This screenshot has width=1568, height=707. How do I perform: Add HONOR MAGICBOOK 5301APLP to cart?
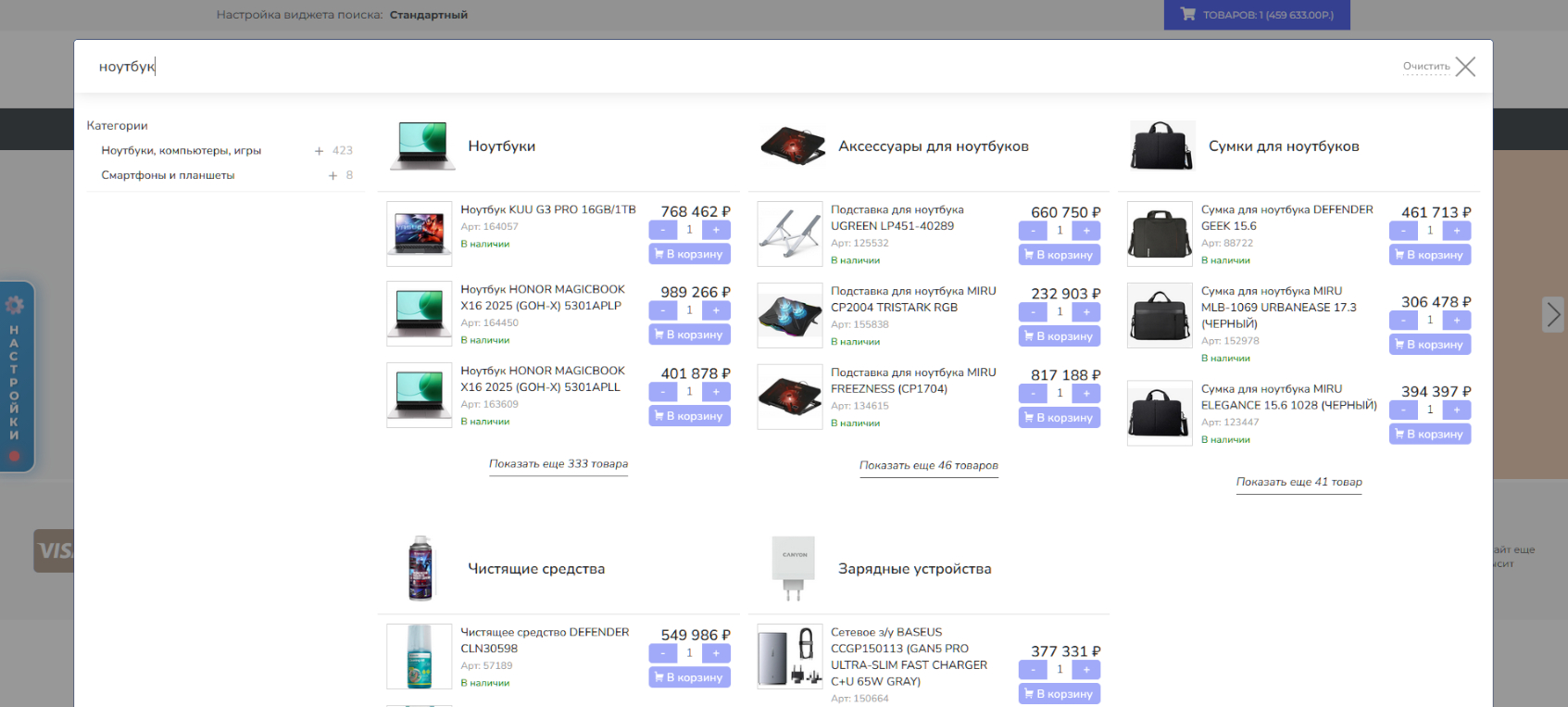point(689,335)
